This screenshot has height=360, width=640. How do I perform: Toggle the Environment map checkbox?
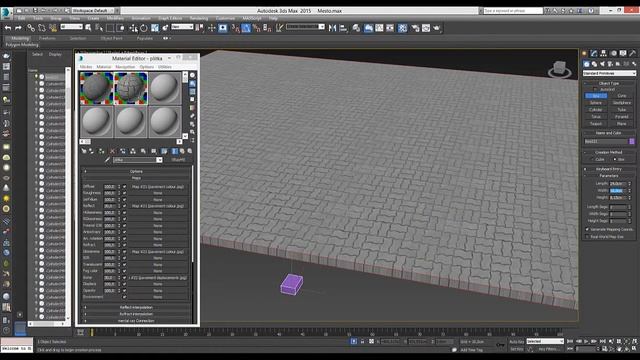(x=124, y=297)
